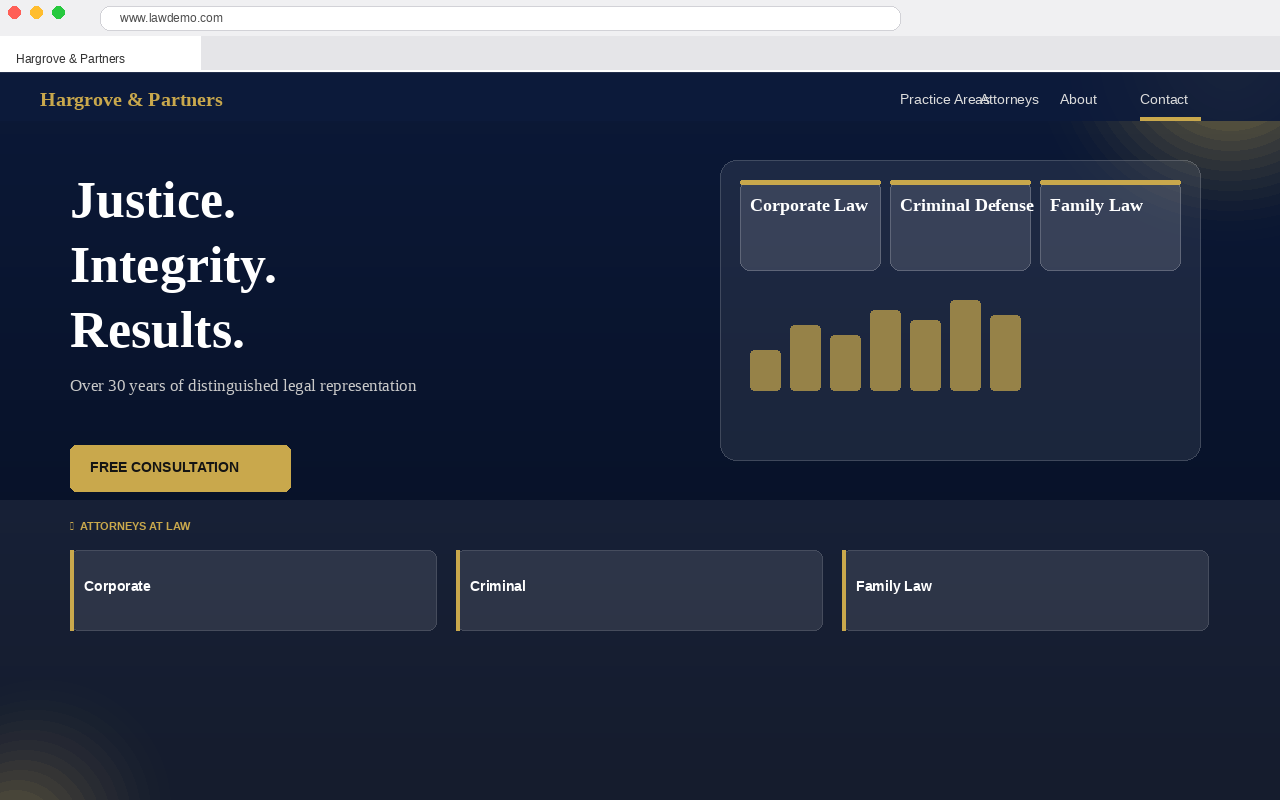1280x800 pixels.
Task: Select the Contact nav item
Action: (x=1164, y=99)
